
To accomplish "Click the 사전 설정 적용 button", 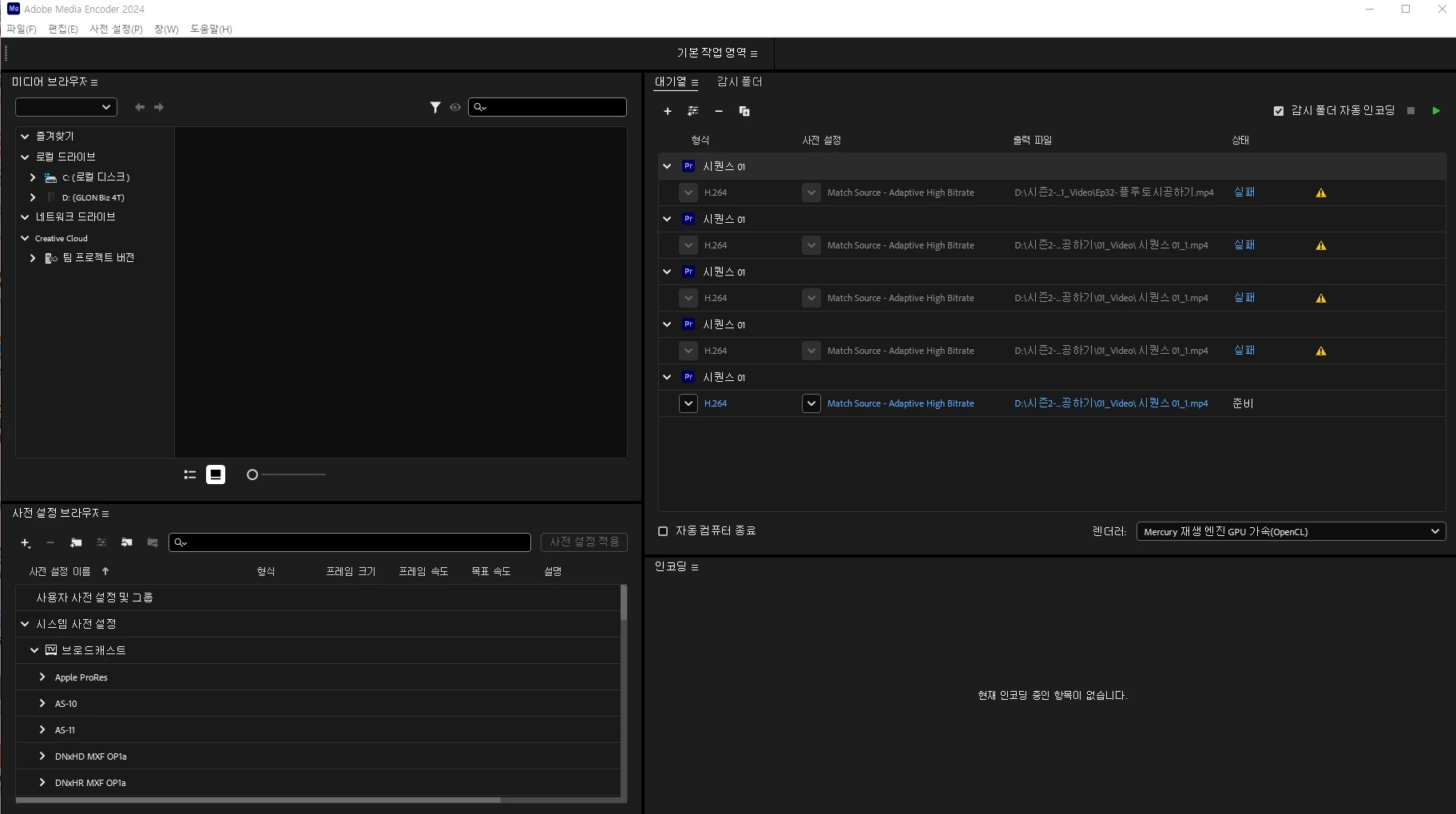I will tap(584, 542).
